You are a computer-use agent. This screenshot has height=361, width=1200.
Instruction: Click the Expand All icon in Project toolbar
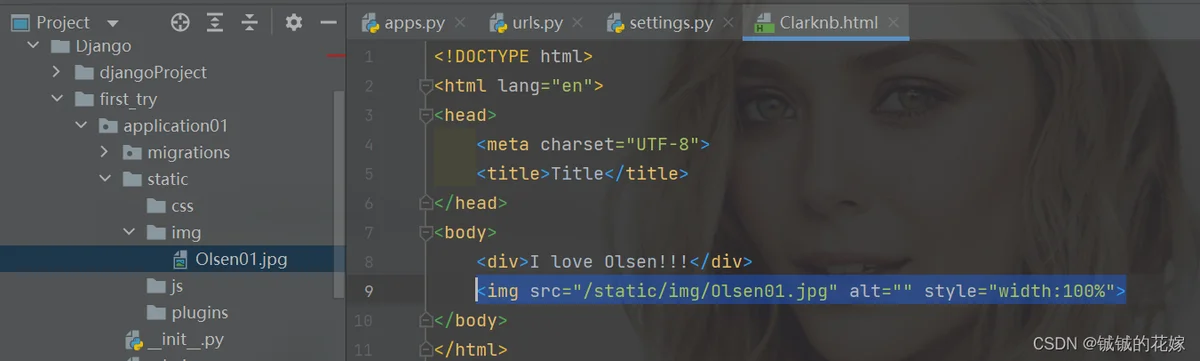click(x=215, y=22)
